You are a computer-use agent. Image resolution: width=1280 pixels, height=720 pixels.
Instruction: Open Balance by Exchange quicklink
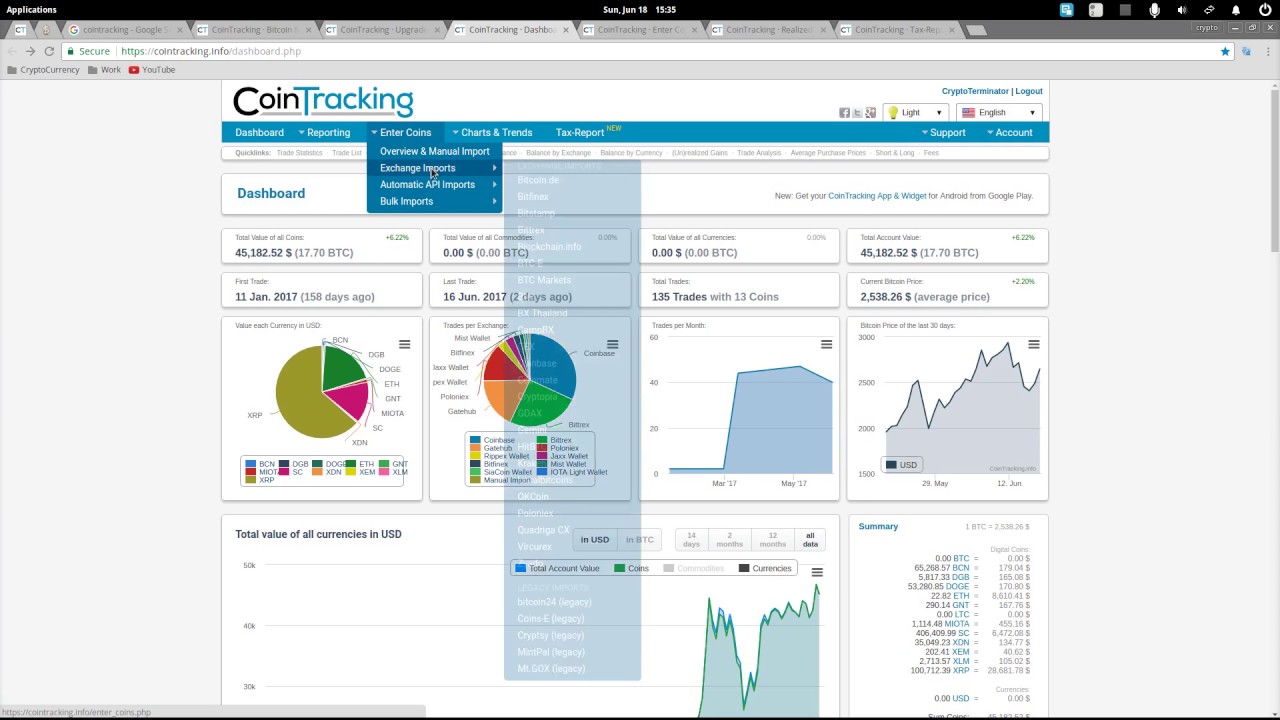tap(558, 153)
